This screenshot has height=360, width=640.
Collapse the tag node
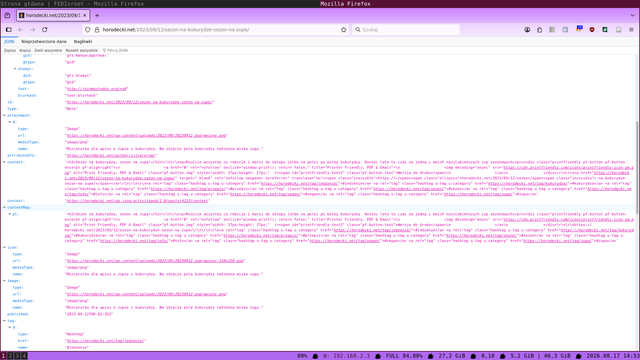pos(4,321)
